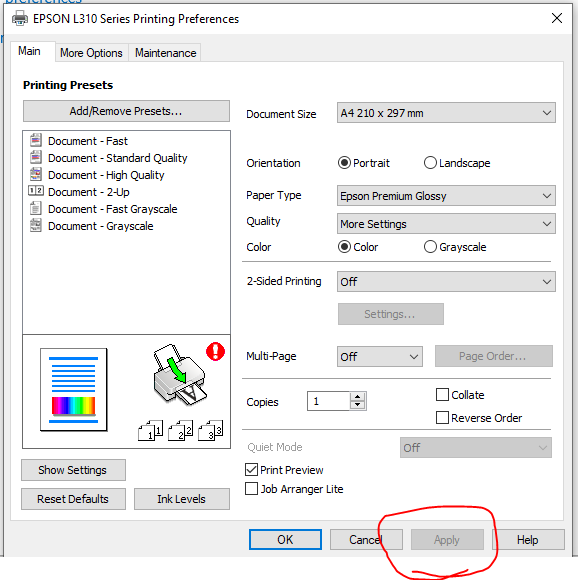578x580 pixels.
Task: Open the 2-Sided Printing dropdown
Action: (x=446, y=282)
